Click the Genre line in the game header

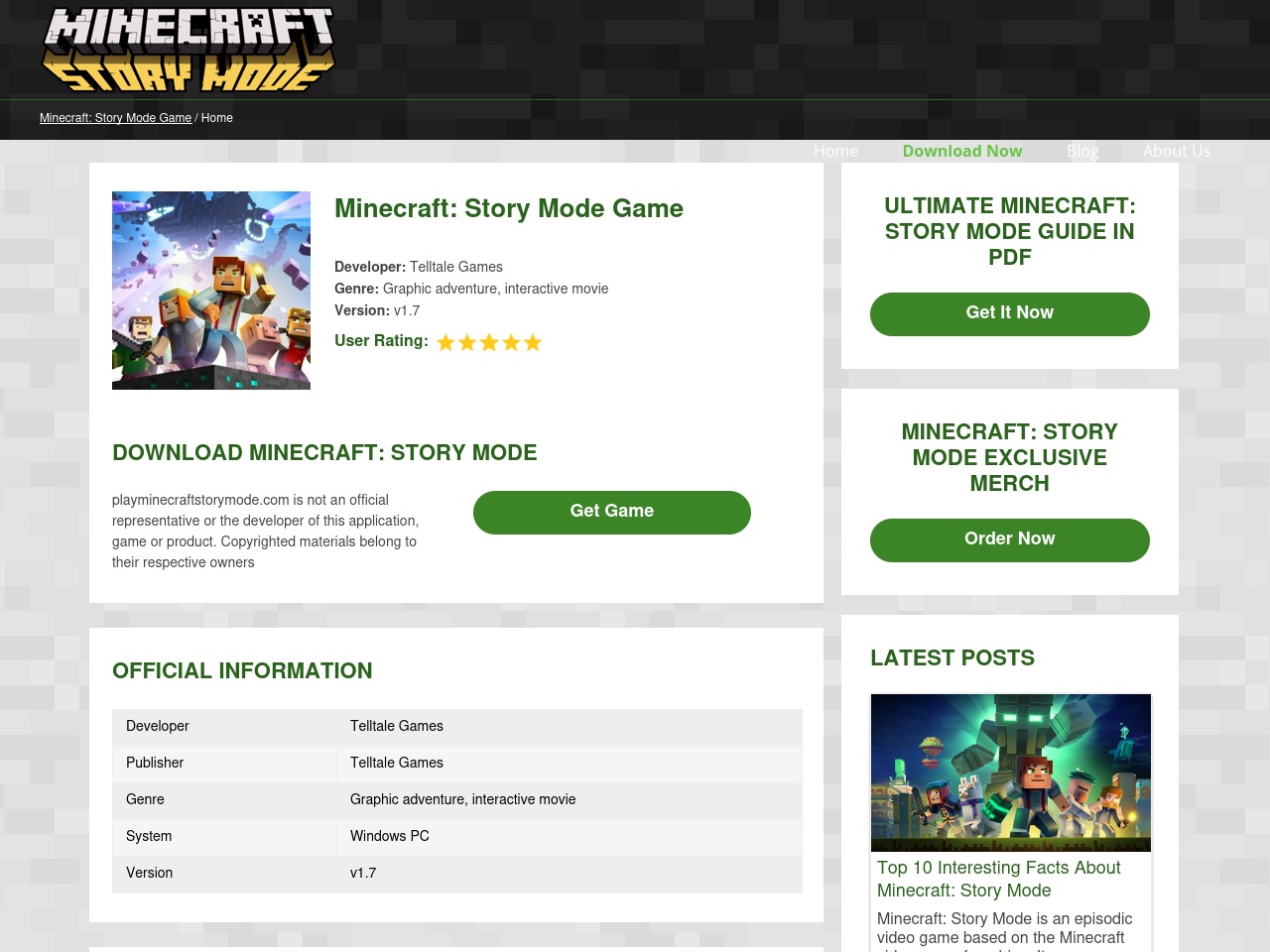pos(471,289)
